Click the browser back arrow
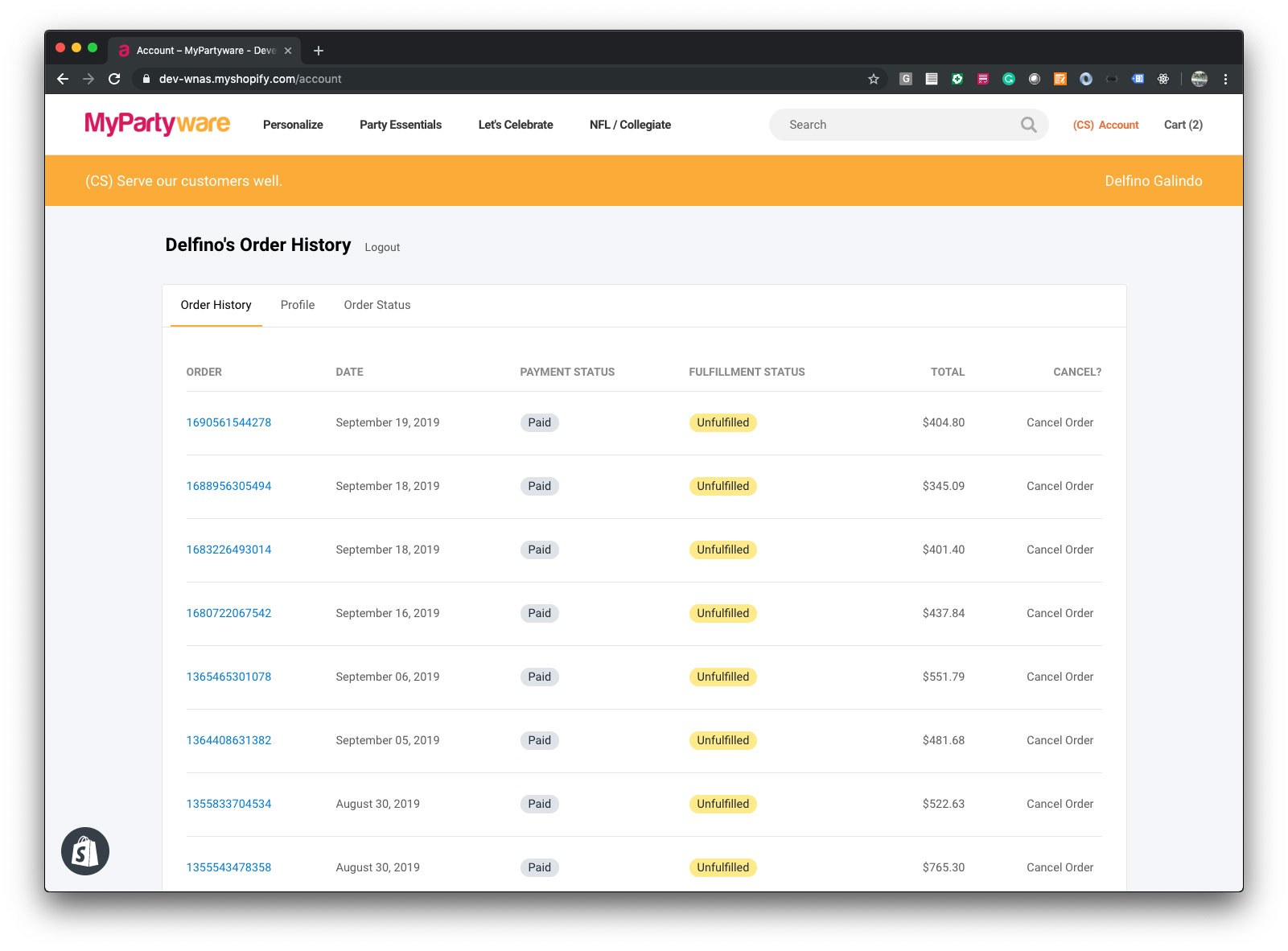Image resolution: width=1288 pixels, height=951 pixels. (x=63, y=79)
